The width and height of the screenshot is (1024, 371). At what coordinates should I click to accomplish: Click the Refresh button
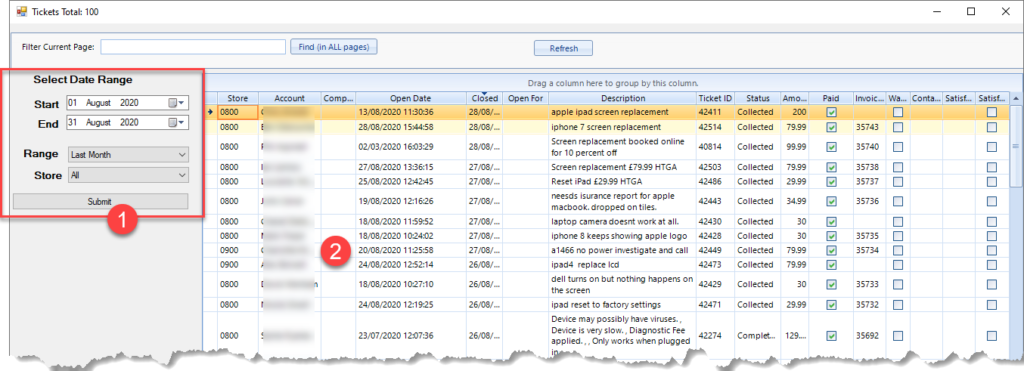coord(564,48)
